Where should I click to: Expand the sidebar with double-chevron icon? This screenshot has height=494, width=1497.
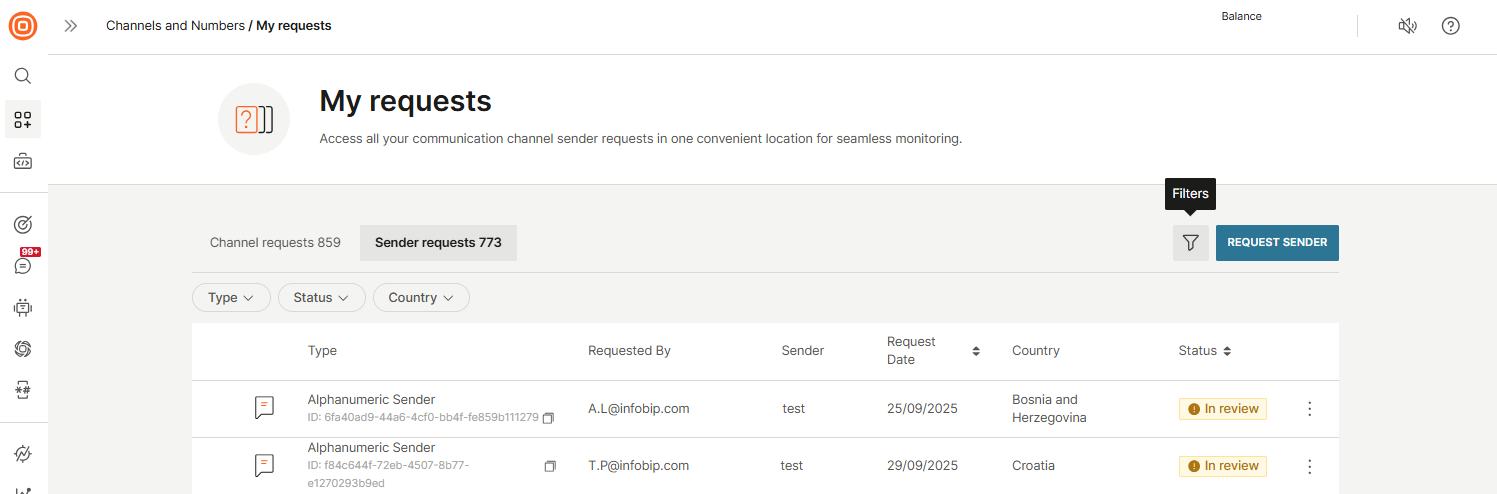[71, 26]
